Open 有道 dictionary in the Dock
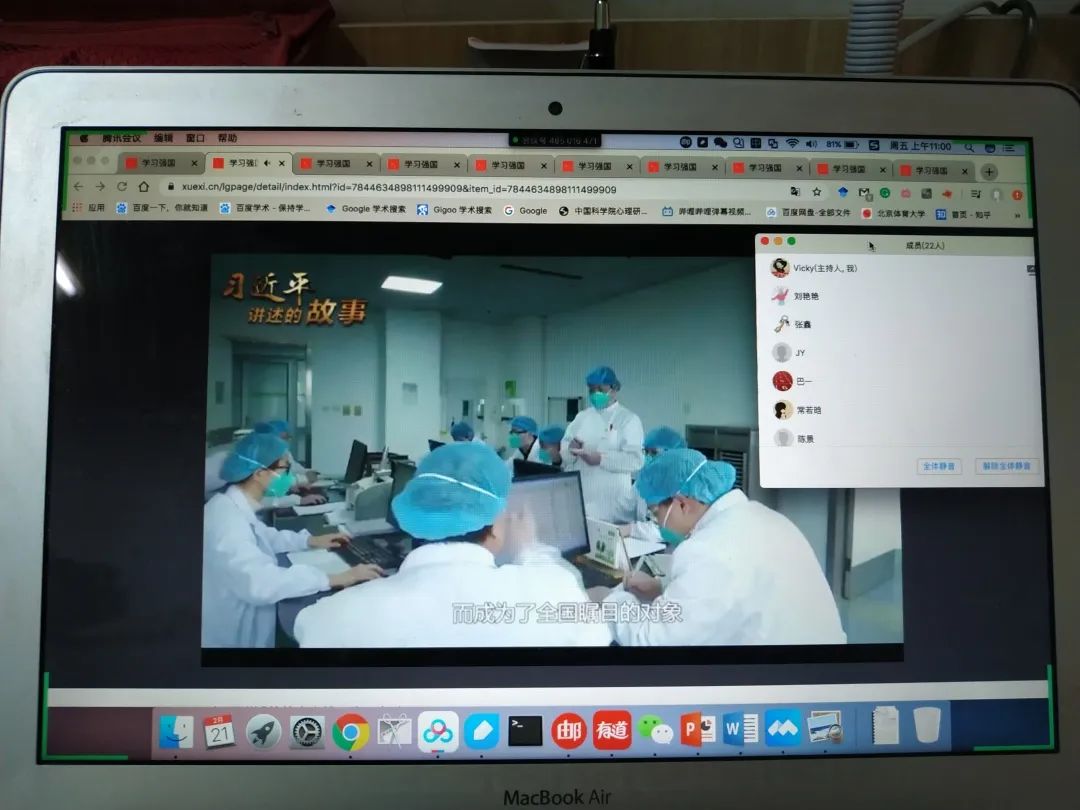Screen dimensions: 1080x810 point(612,730)
